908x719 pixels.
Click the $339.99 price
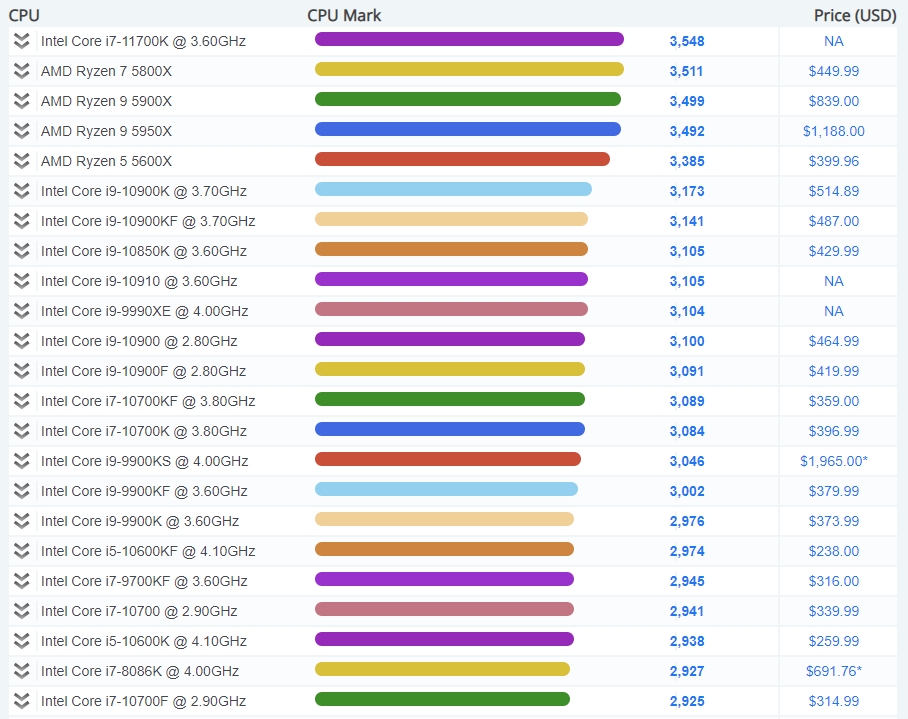[834, 611]
